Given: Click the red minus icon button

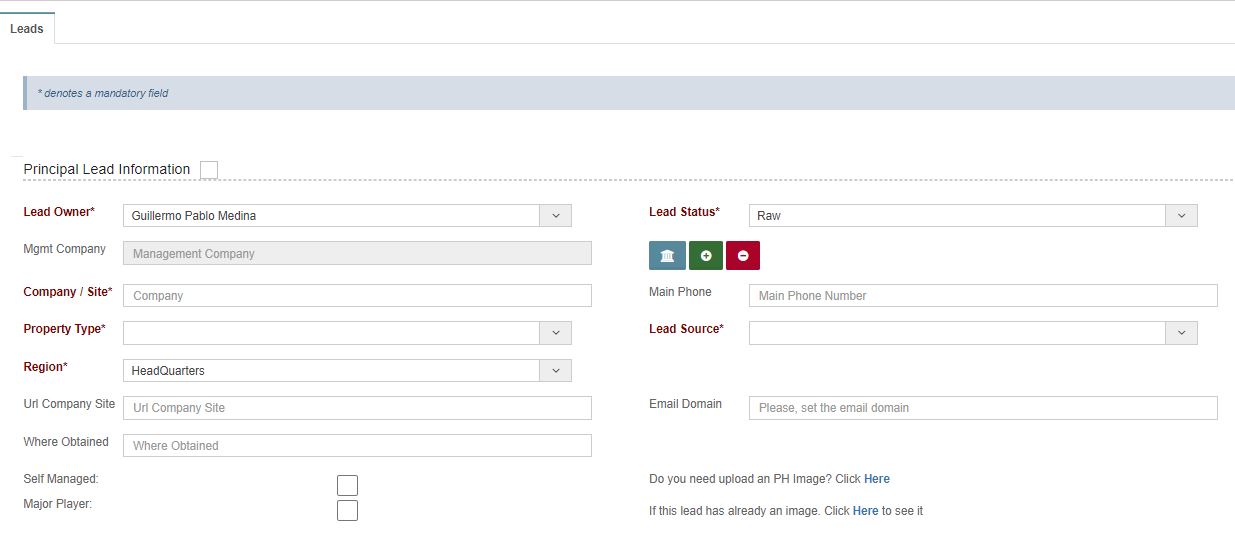Looking at the screenshot, I should click(x=743, y=256).
